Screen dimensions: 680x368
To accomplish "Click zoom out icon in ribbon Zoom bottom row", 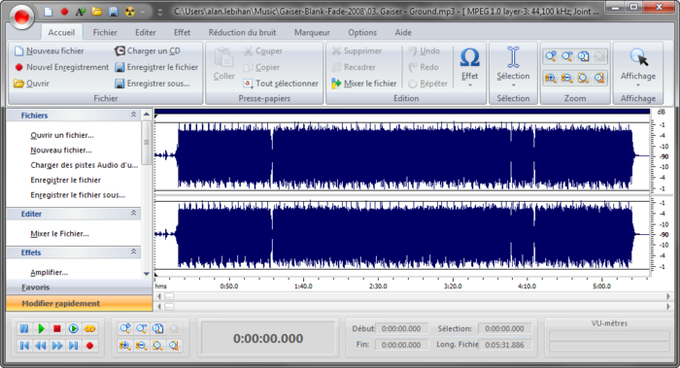I will (x=567, y=78).
